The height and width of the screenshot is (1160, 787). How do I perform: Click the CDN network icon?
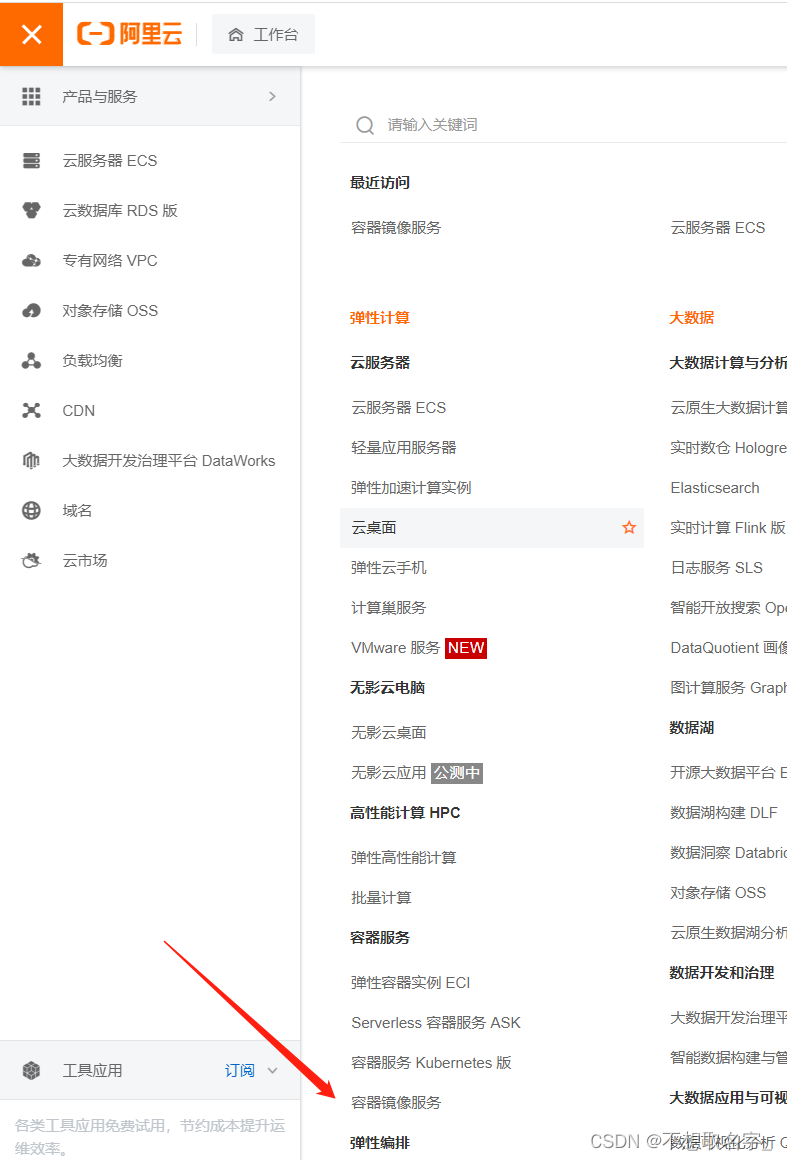[x=31, y=411]
